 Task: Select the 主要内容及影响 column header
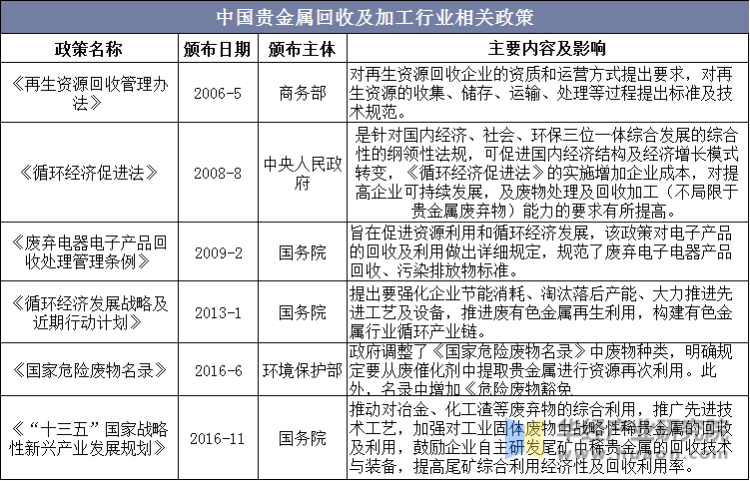click(548, 48)
